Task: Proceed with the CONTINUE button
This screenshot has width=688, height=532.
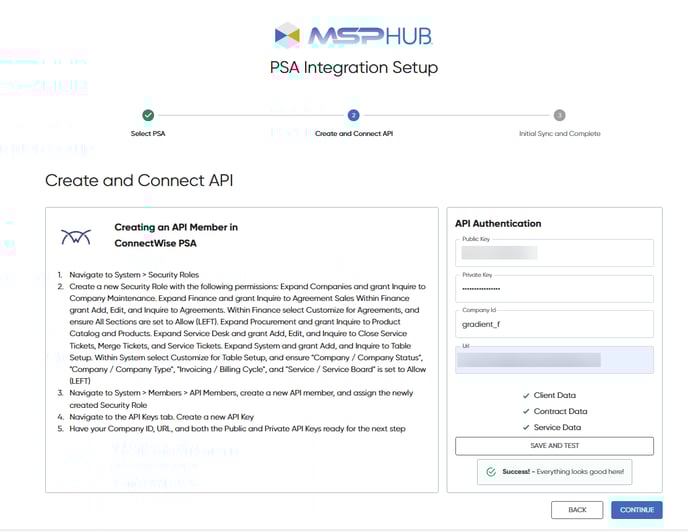Action: click(x=637, y=510)
